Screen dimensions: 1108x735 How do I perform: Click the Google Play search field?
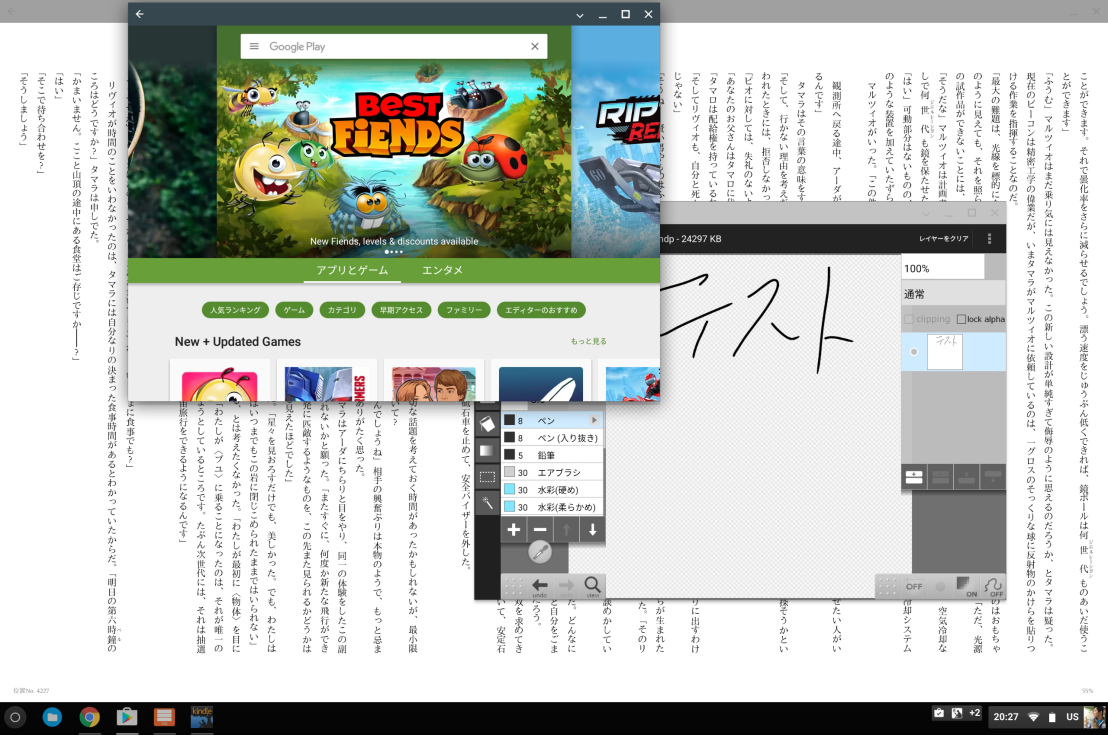pos(396,47)
